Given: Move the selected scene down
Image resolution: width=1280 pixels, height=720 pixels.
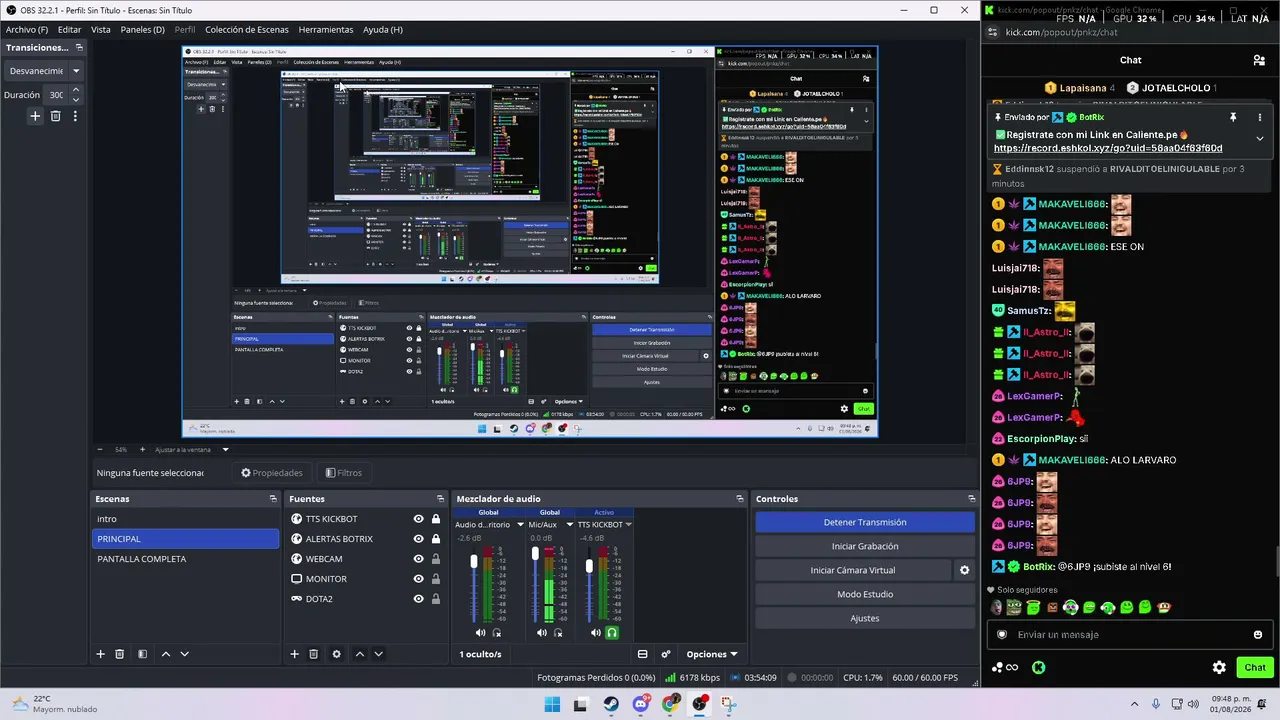Looking at the screenshot, I should [x=184, y=654].
